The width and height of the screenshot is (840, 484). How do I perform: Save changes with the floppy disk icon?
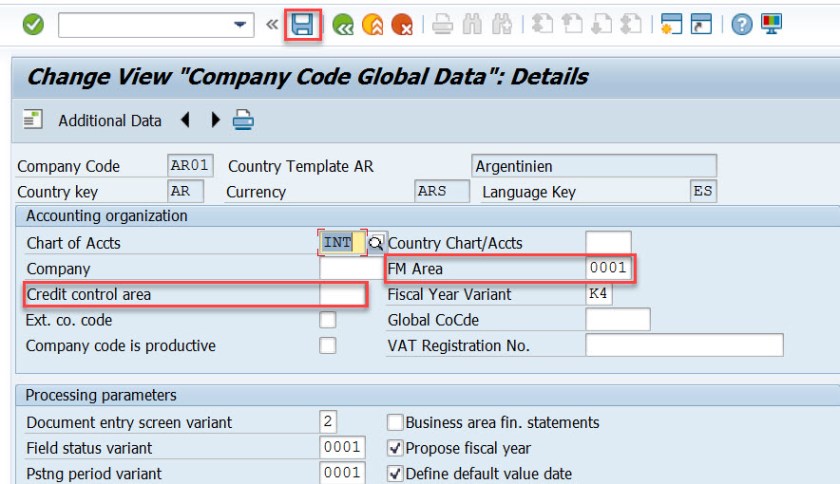tap(302, 25)
